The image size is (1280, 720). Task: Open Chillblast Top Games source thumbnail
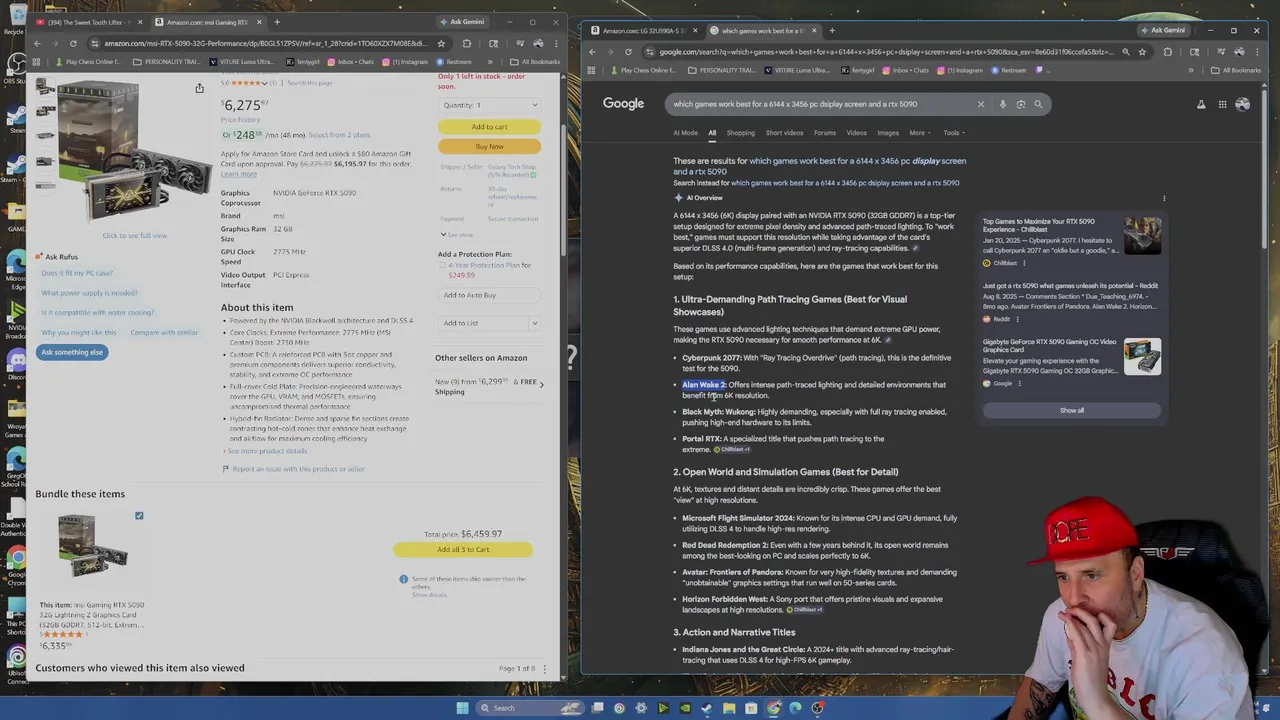1142,236
